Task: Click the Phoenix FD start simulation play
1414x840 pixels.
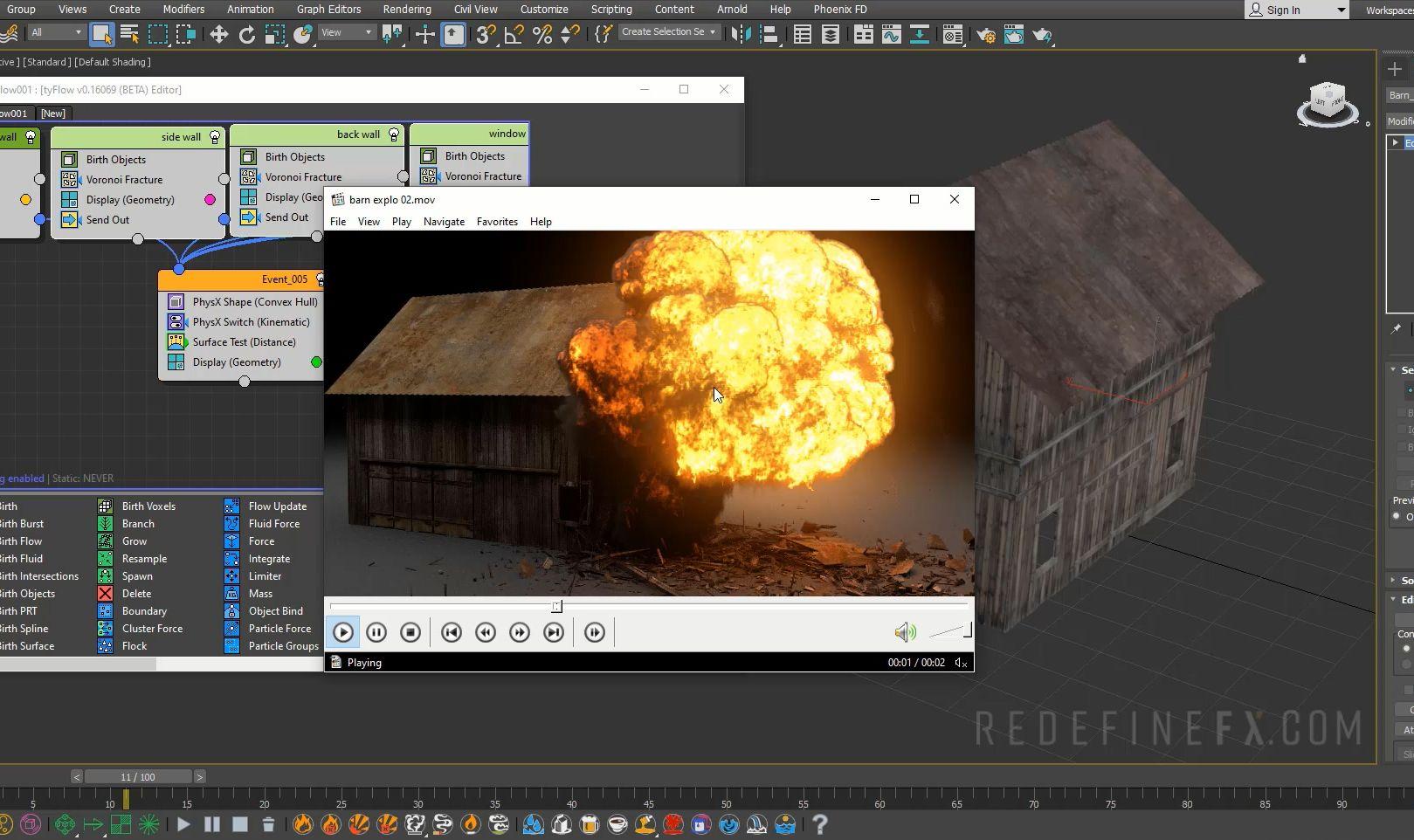Action: [183, 823]
